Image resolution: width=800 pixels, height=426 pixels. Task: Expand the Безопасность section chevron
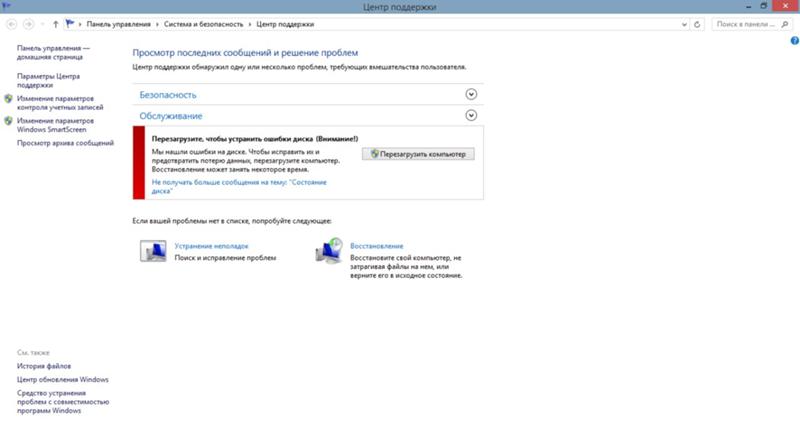click(471, 94)
